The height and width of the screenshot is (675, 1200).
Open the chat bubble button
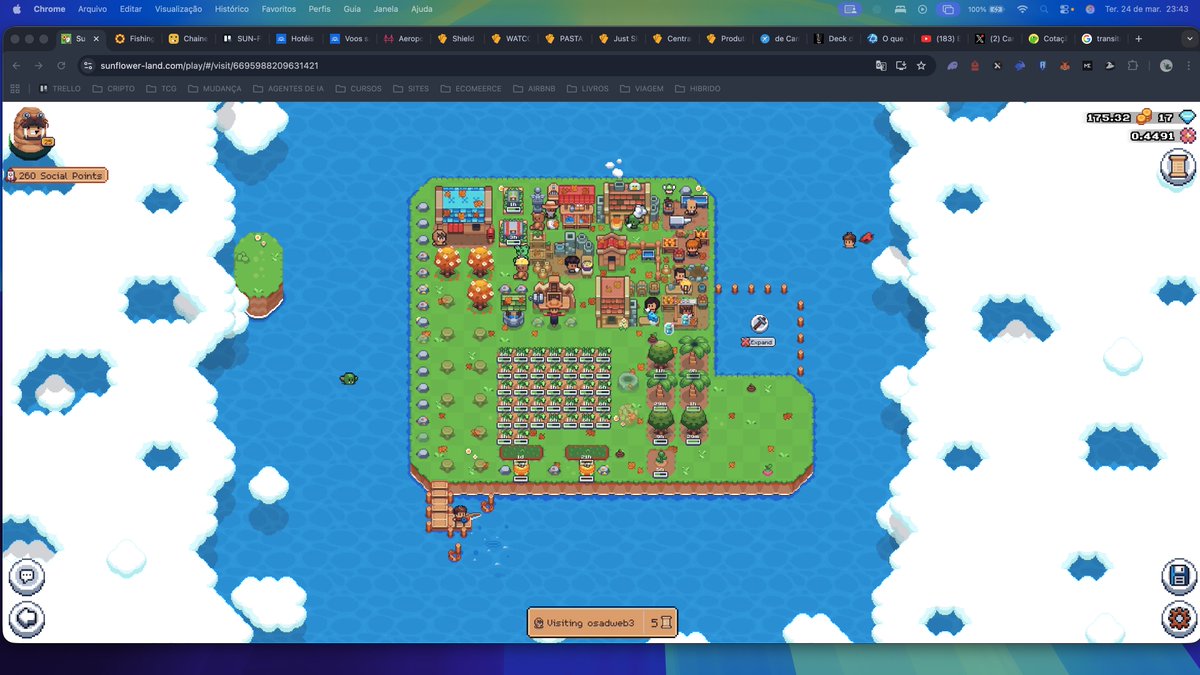[27, 578]
